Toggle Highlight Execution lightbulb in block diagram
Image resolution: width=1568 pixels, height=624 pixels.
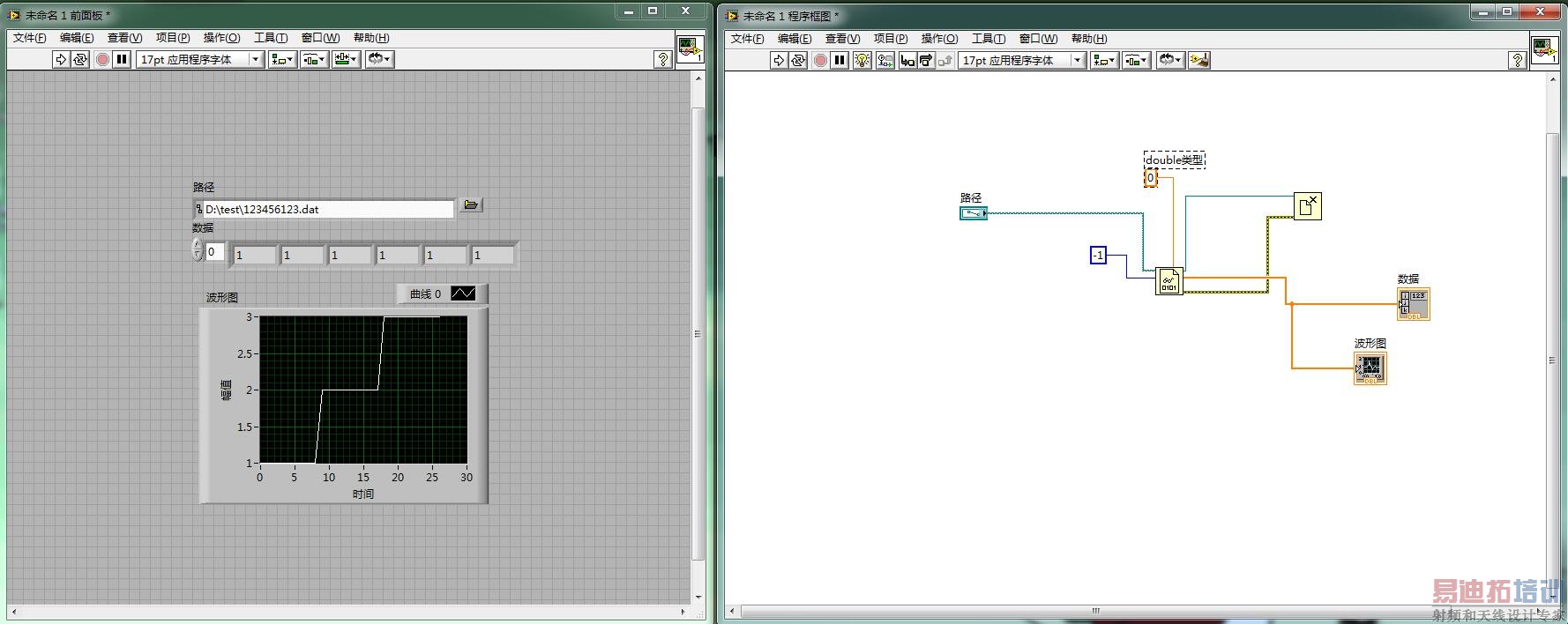point(862,60)
